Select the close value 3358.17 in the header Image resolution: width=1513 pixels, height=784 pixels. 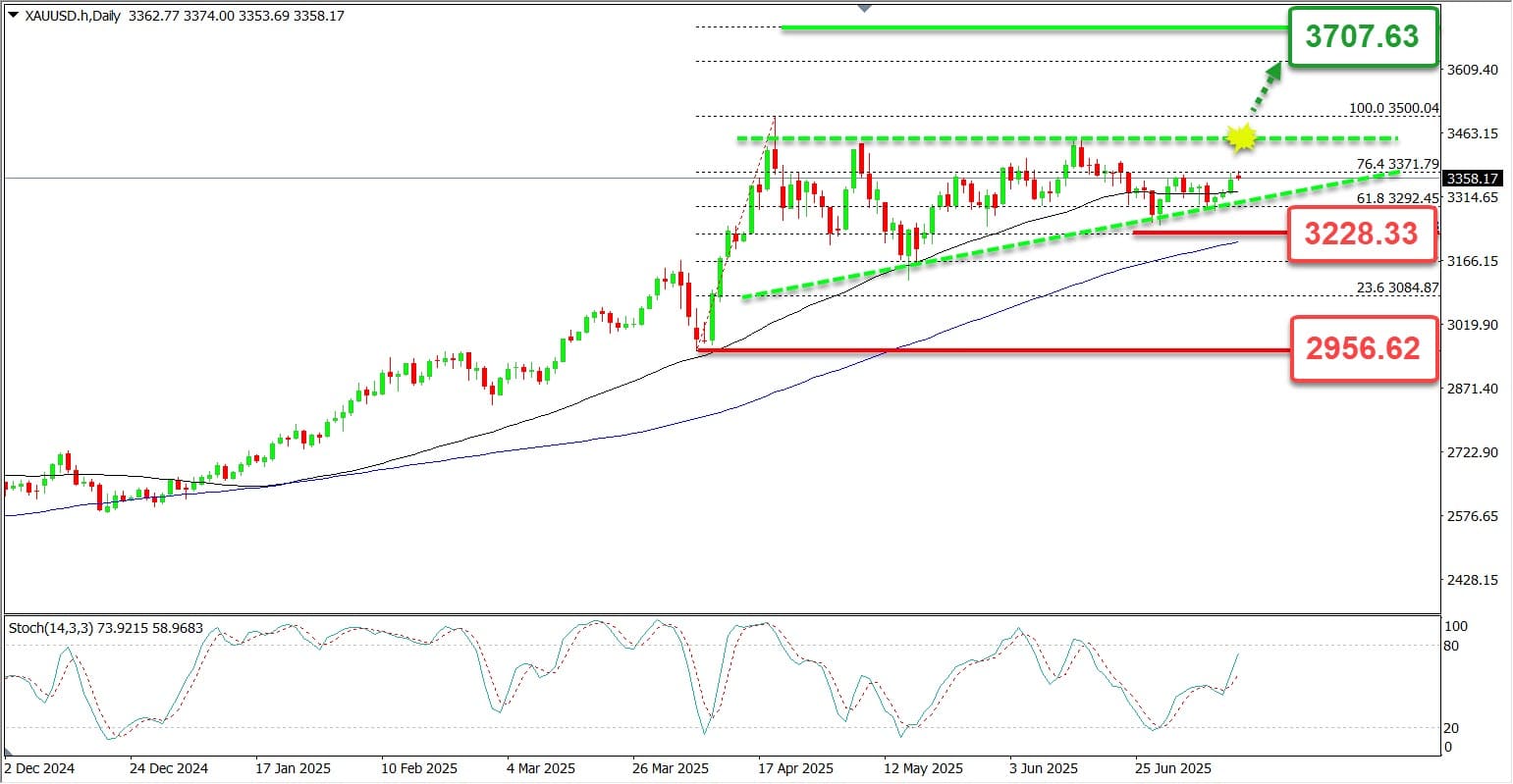[317, 16]
